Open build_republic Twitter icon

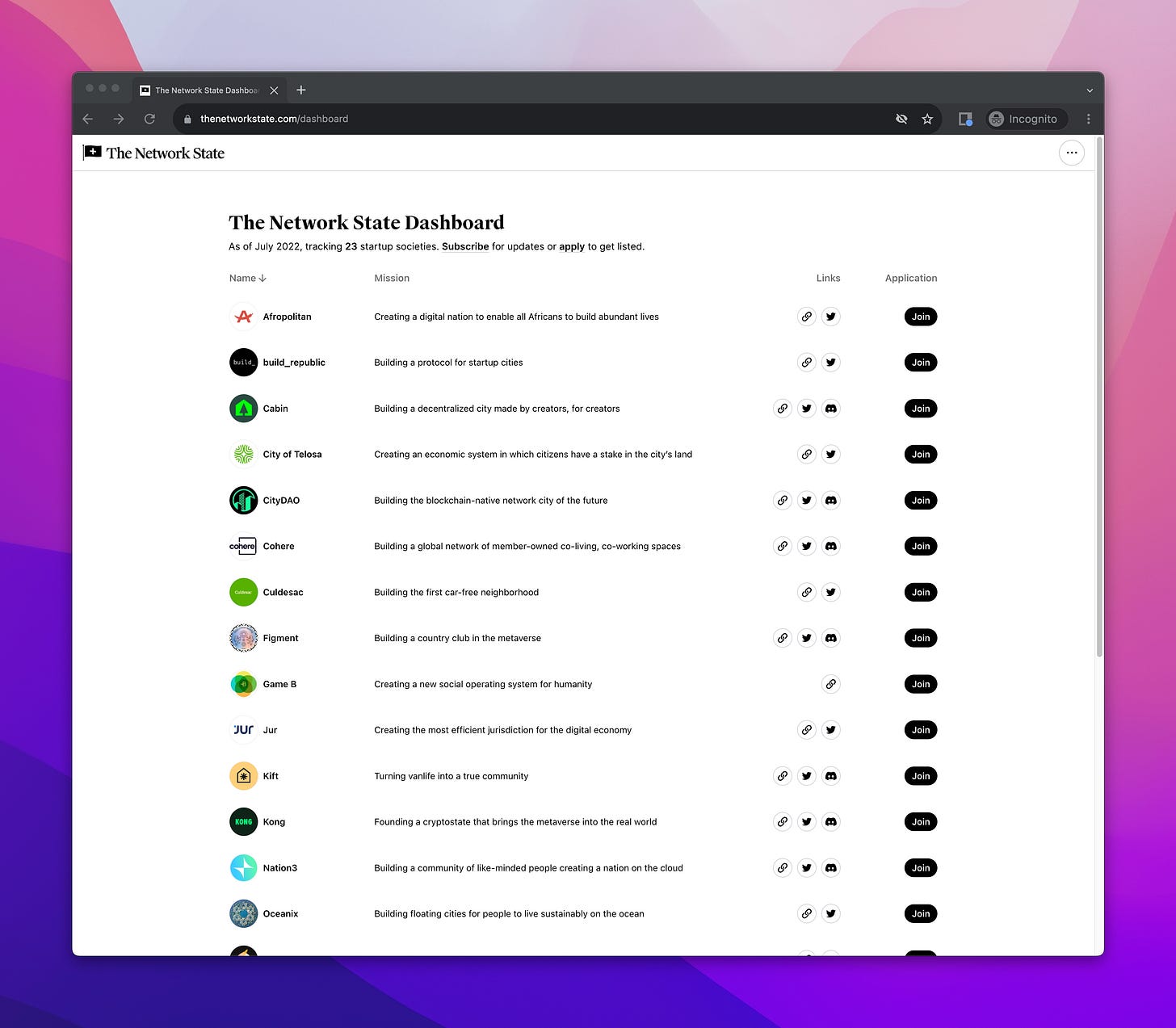point(830,363)
